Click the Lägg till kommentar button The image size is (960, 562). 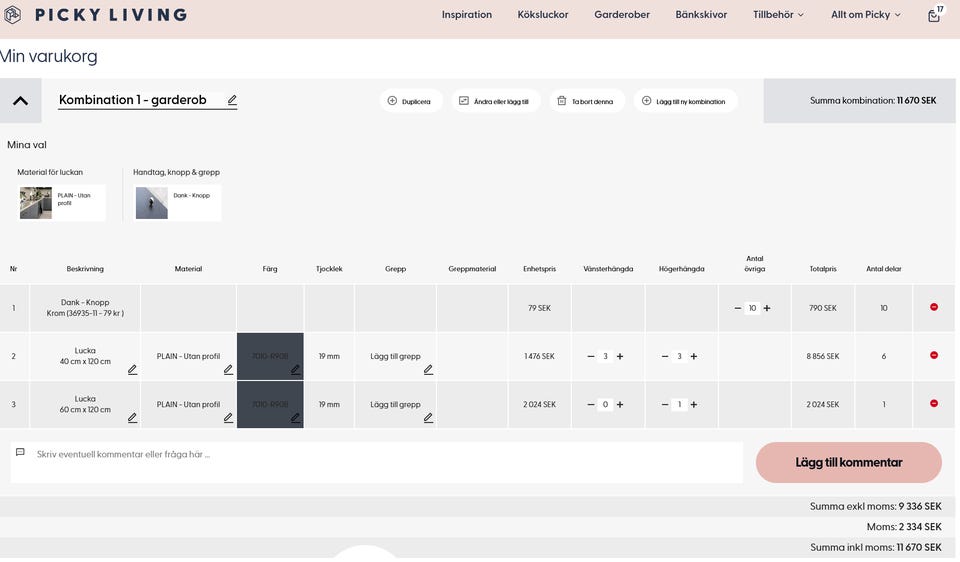[x=848, y=462]
